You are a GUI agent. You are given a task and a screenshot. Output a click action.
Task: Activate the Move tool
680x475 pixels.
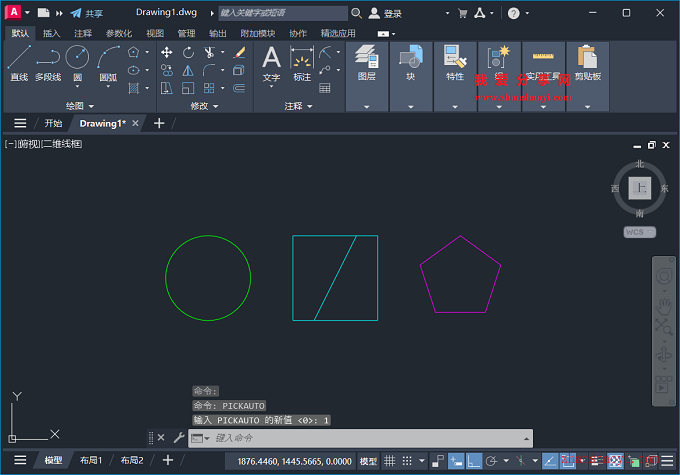pyautogui.click(x=167, y=52)
